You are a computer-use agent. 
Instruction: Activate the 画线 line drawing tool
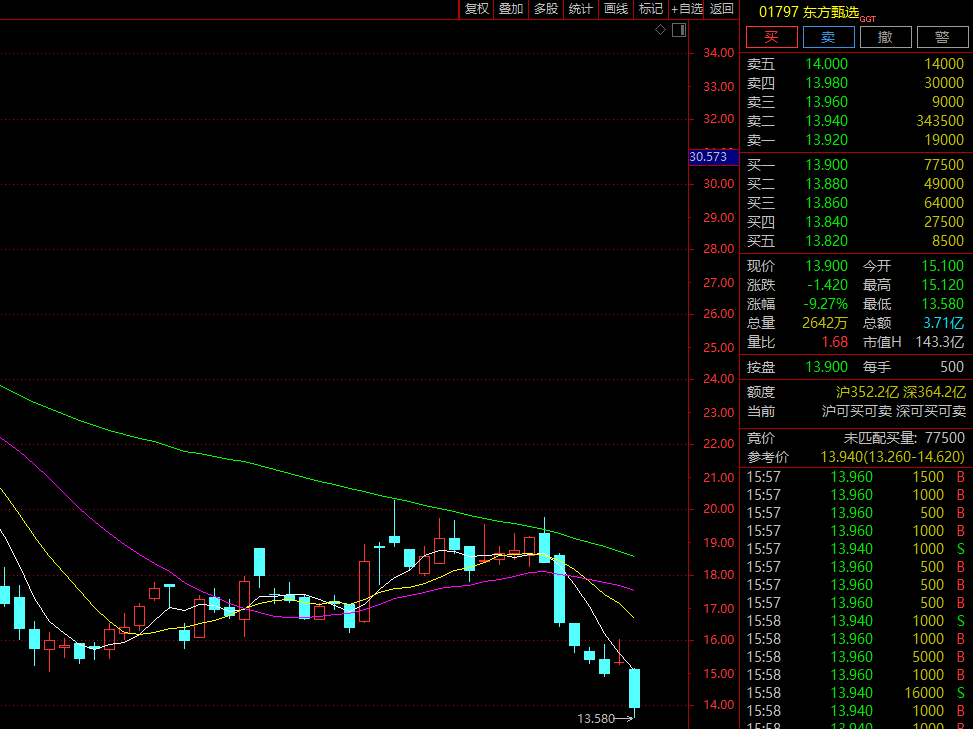click(616, 9)
